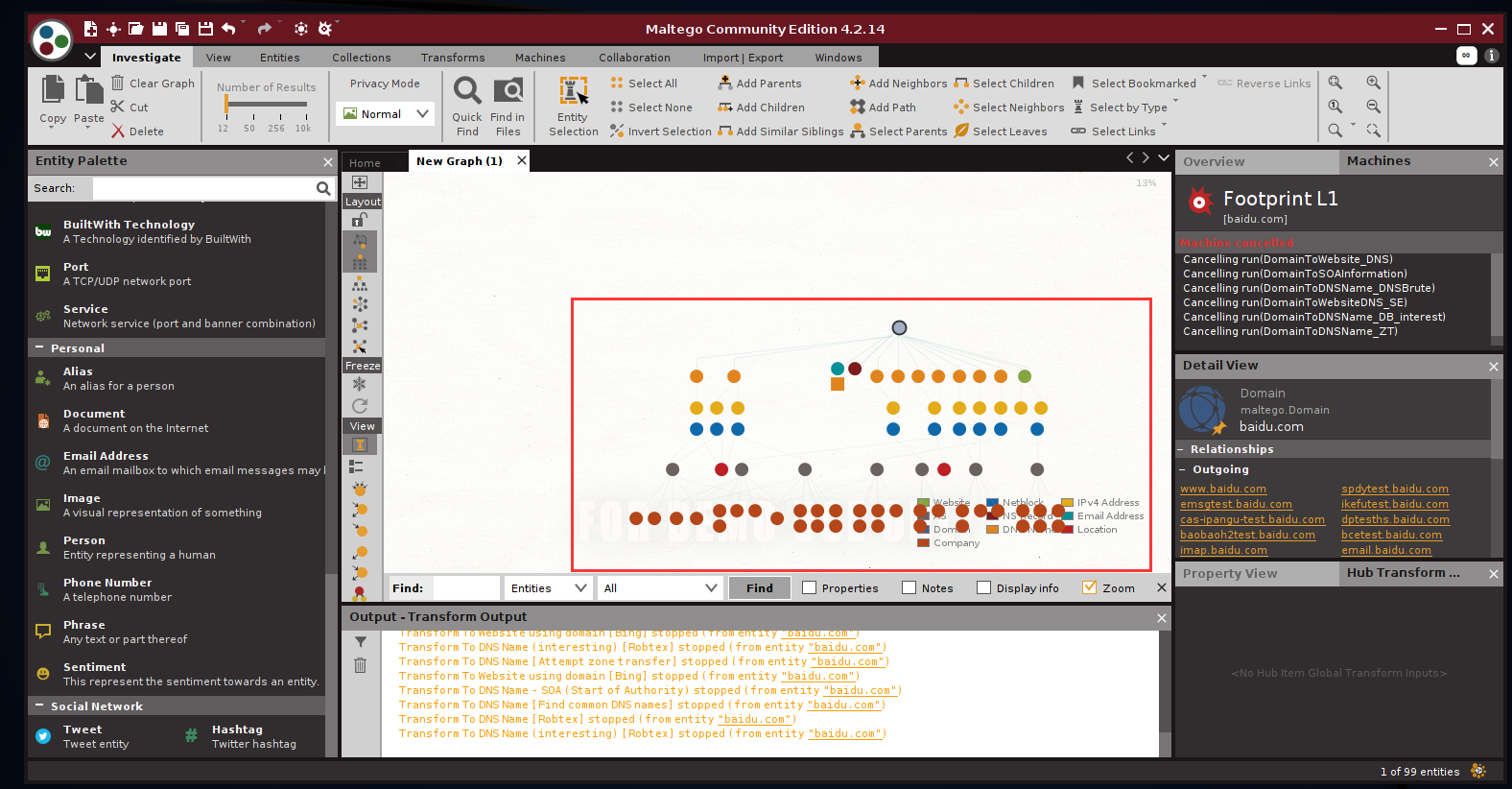Toggle the layout lock icon

(x=359, y=220)
